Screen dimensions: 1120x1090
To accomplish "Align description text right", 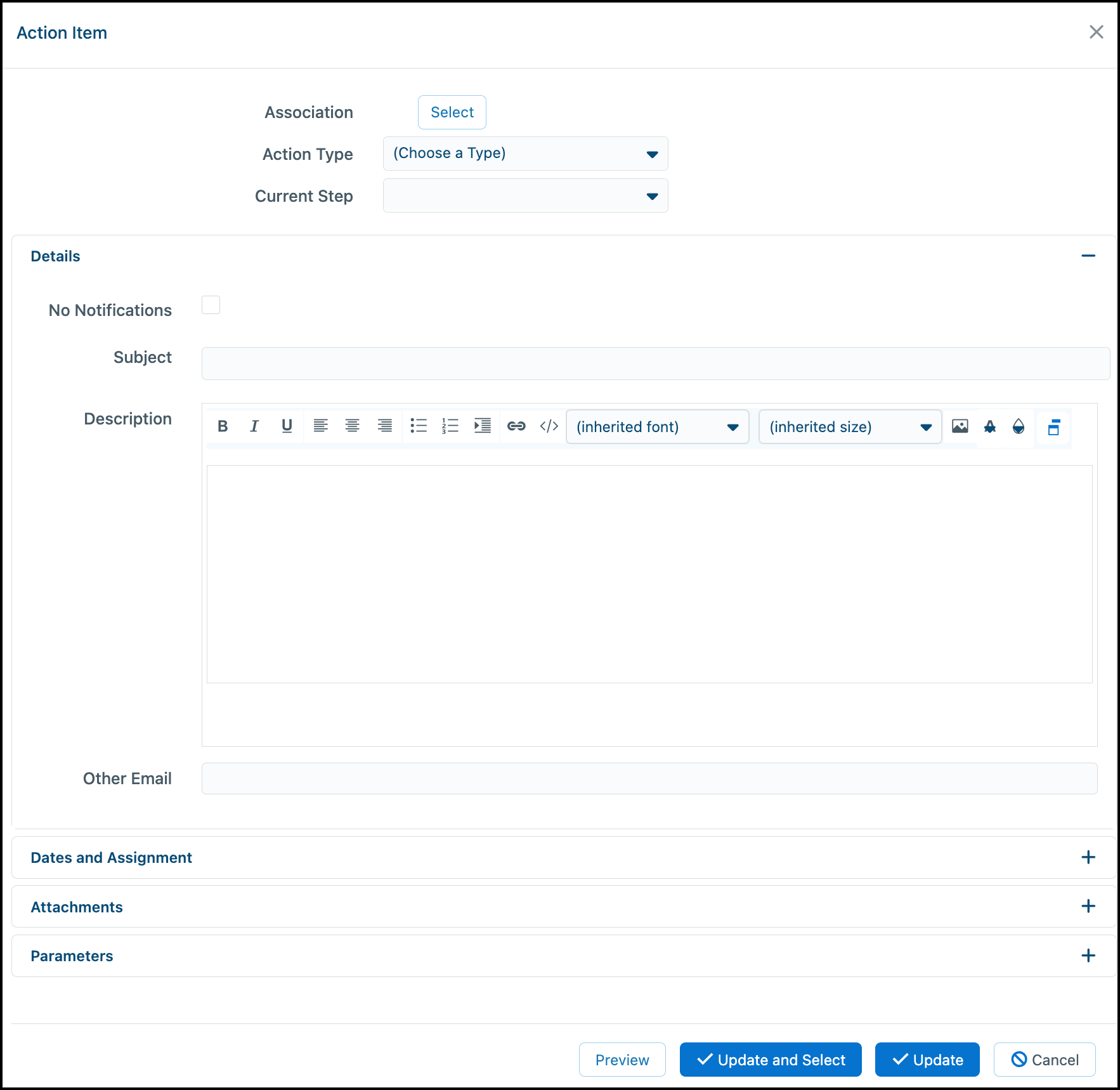I will coord(385,426).
